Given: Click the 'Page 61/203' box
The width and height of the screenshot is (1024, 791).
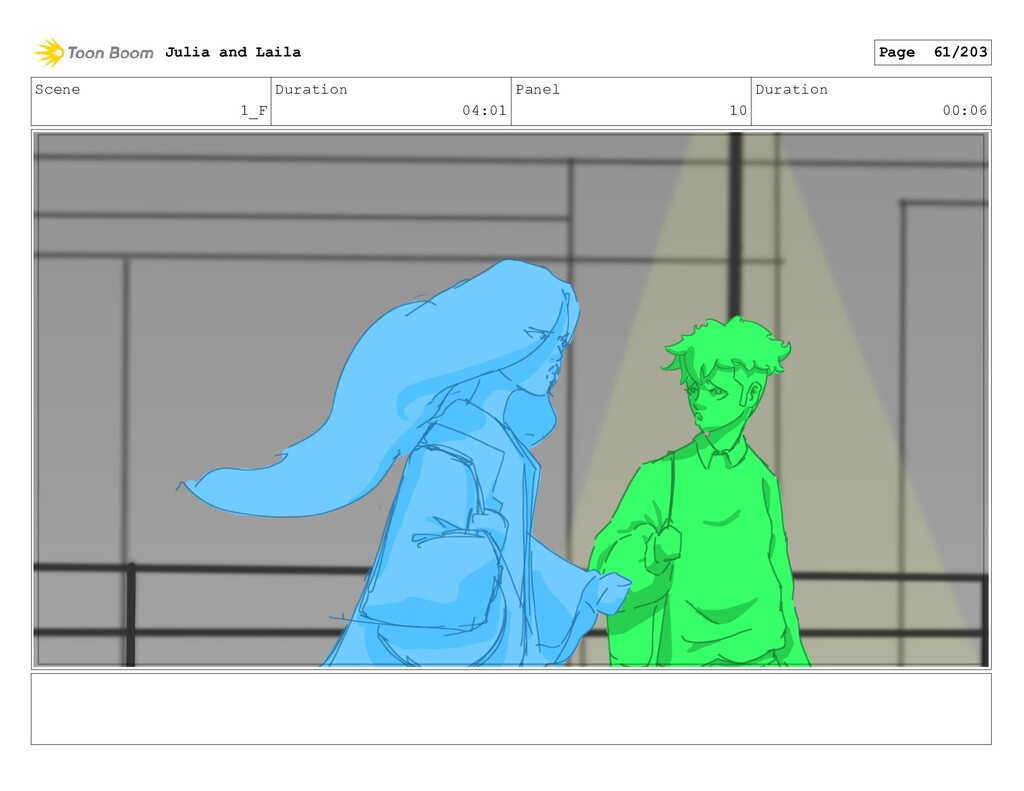Looking at the screenshot, I should [x=933, y=52].
